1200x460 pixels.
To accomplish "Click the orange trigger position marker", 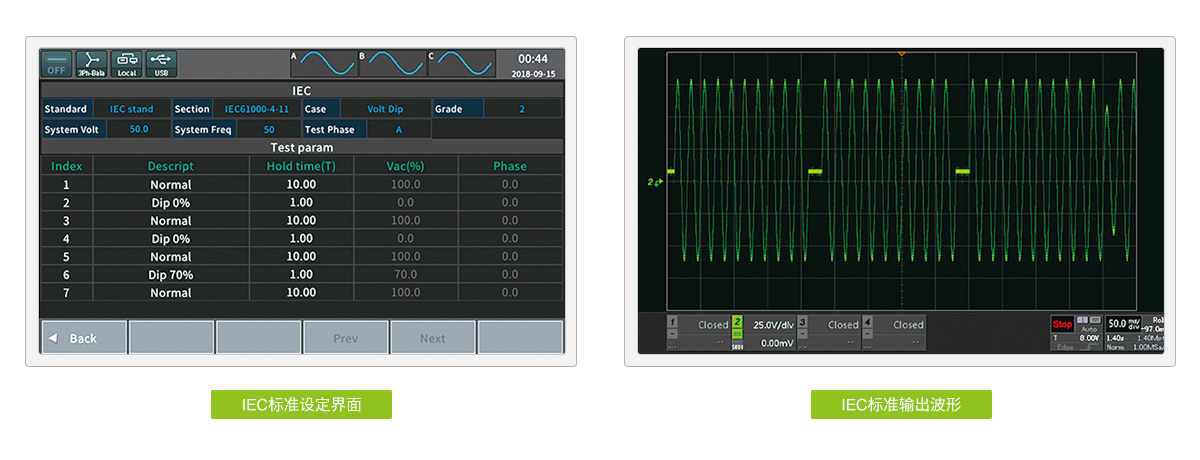I will pyautogui.click(x=901, y=53).
